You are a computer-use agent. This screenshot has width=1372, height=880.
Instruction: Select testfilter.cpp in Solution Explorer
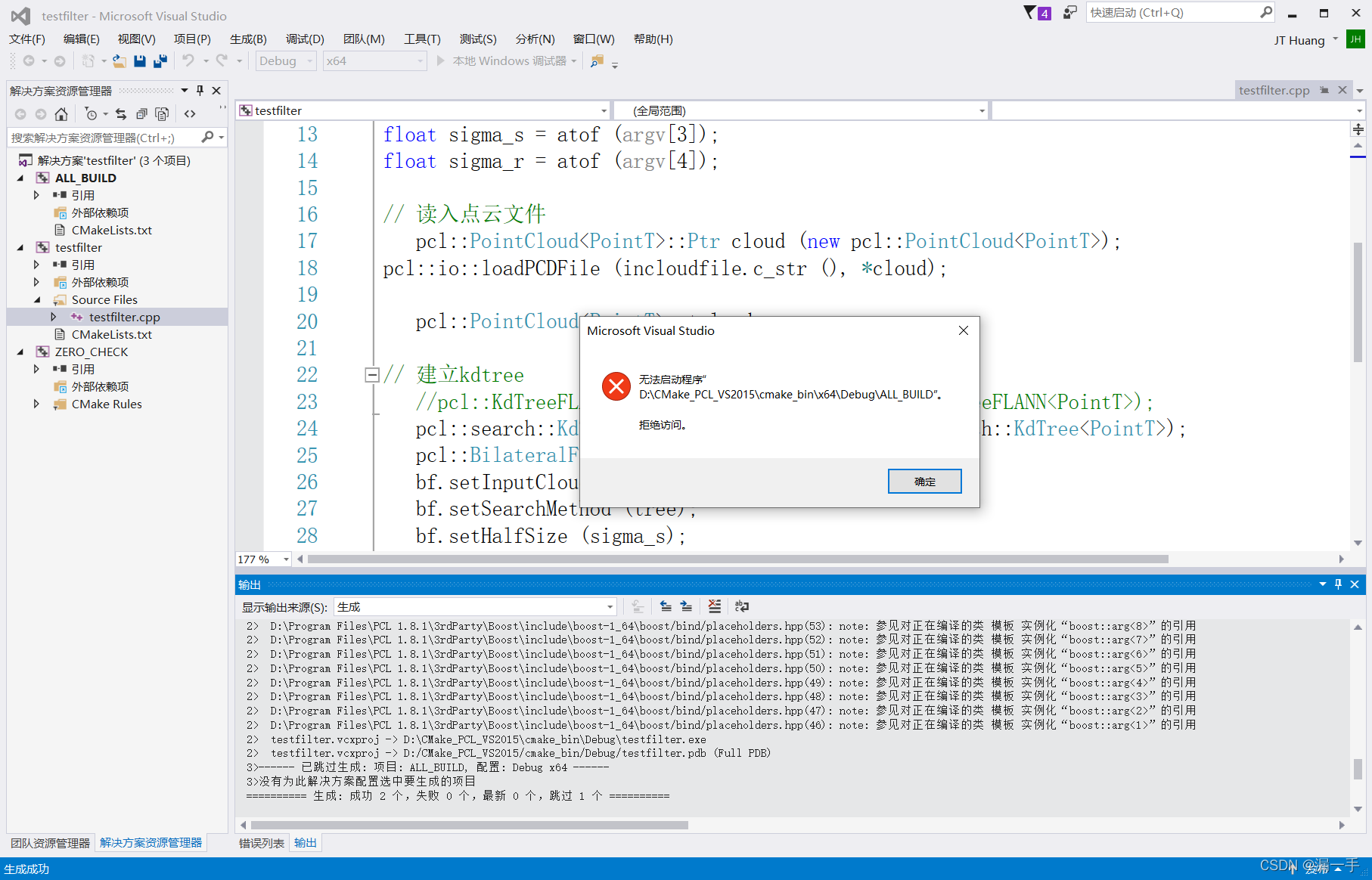pos(124,318)
